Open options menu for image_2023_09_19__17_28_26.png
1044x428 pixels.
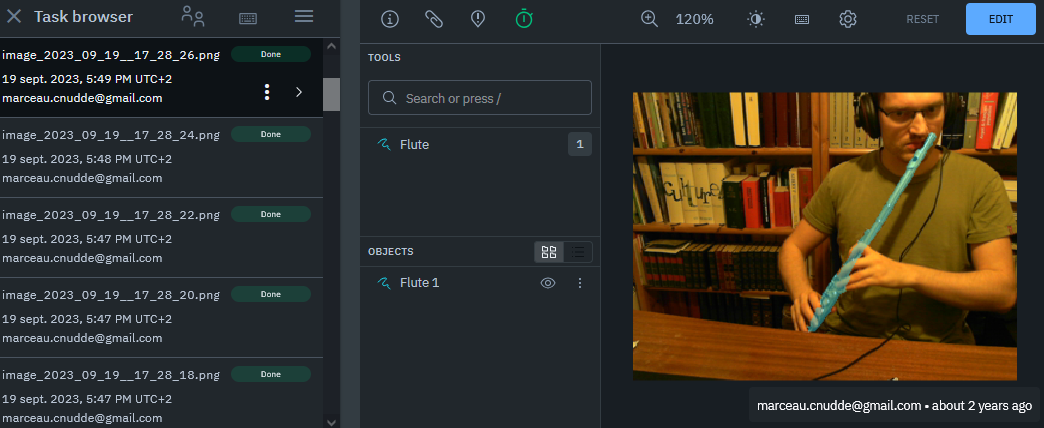[266, 92]
